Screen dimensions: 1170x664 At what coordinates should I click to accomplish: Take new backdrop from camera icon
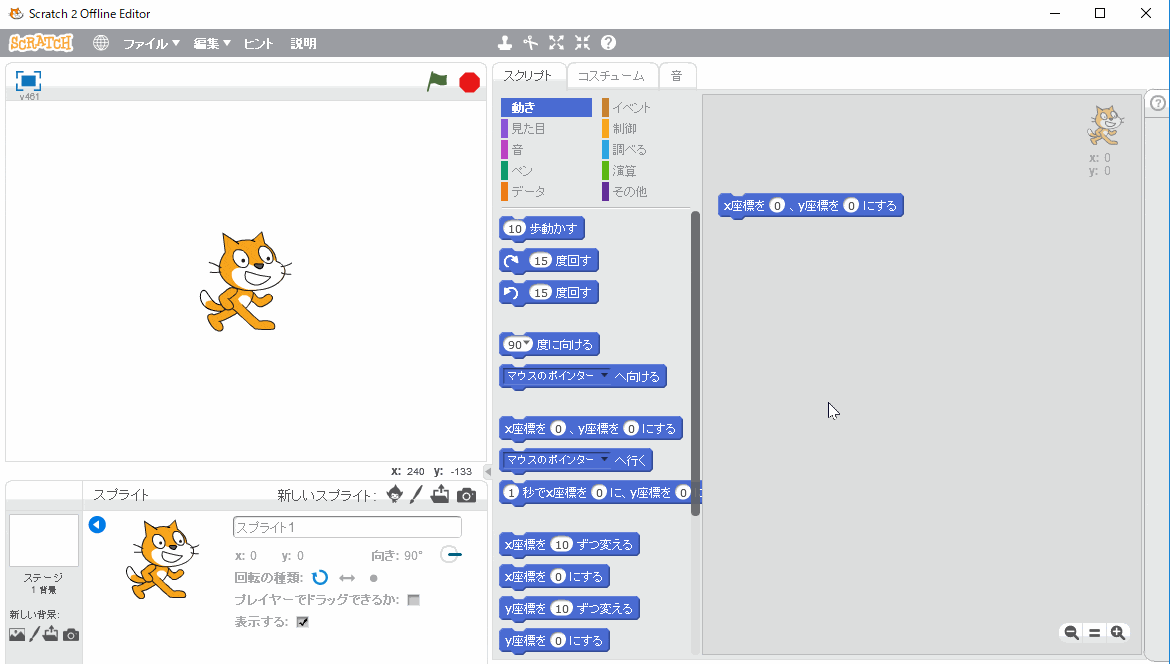(71, 635)
